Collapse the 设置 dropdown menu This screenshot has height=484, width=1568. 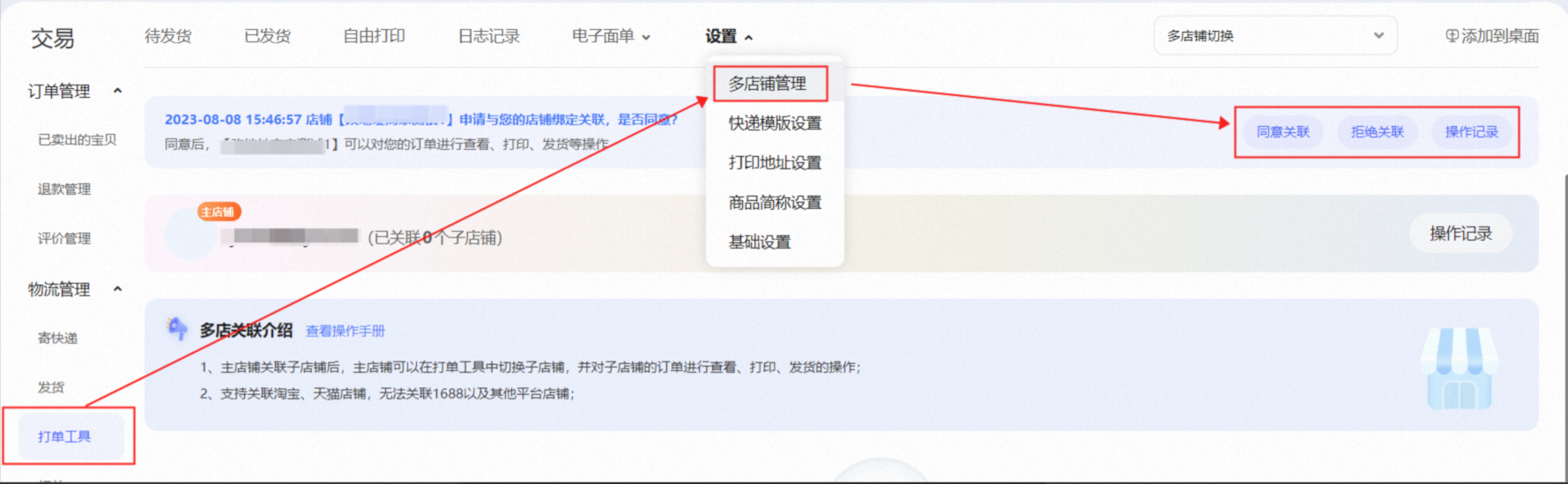729,36
